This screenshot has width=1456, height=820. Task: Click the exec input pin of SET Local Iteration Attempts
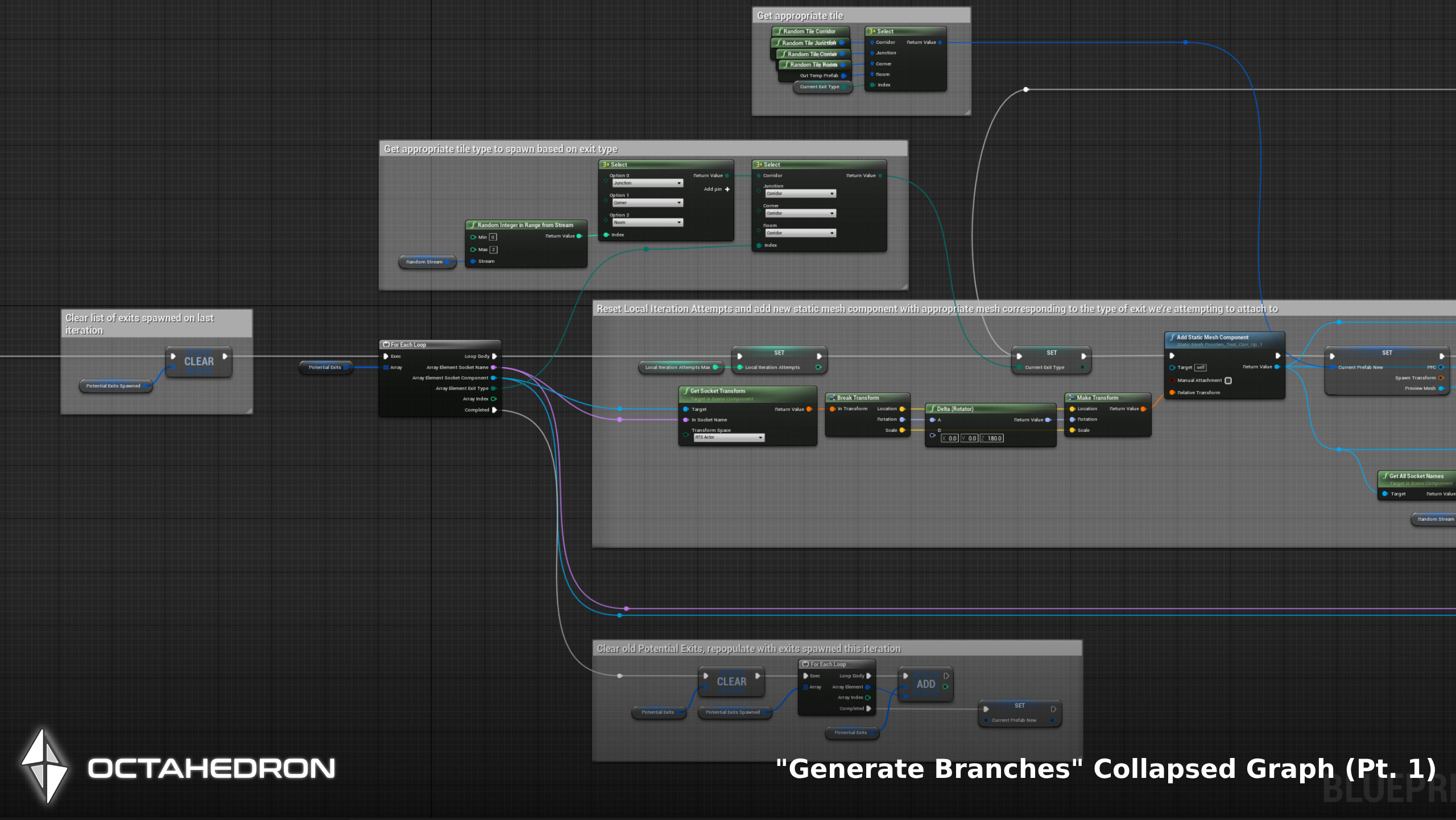[x=740, y=356]
